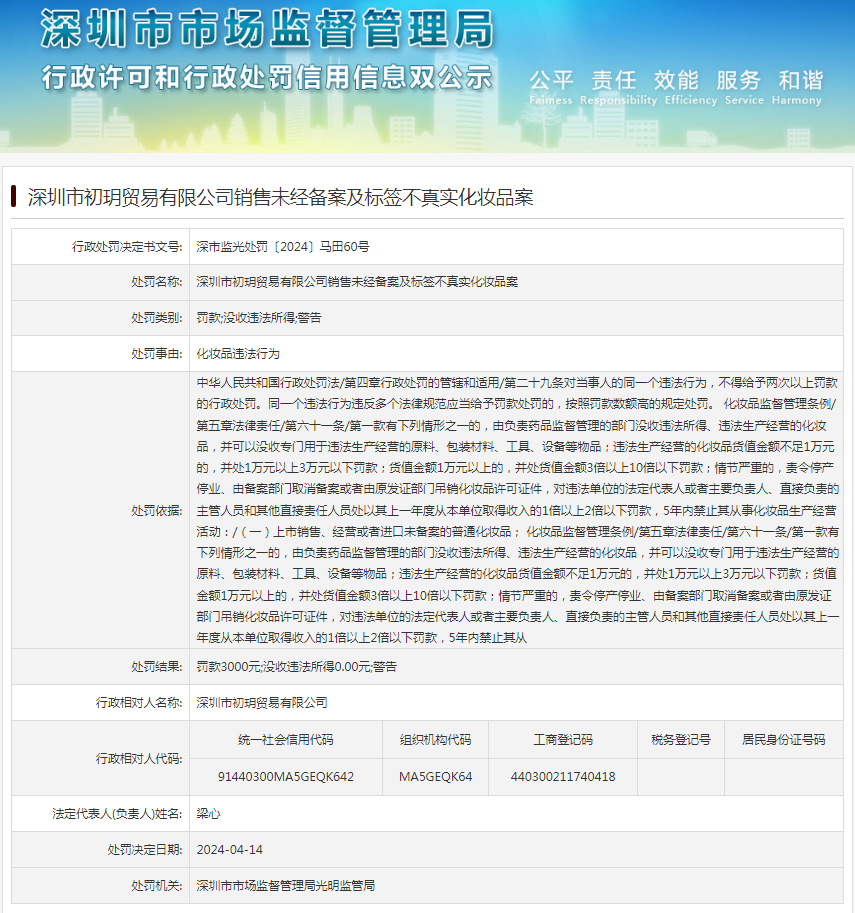Click the 和谐 Harmony slogan
The image size is (855, 913).
click(x=797, y=87)
